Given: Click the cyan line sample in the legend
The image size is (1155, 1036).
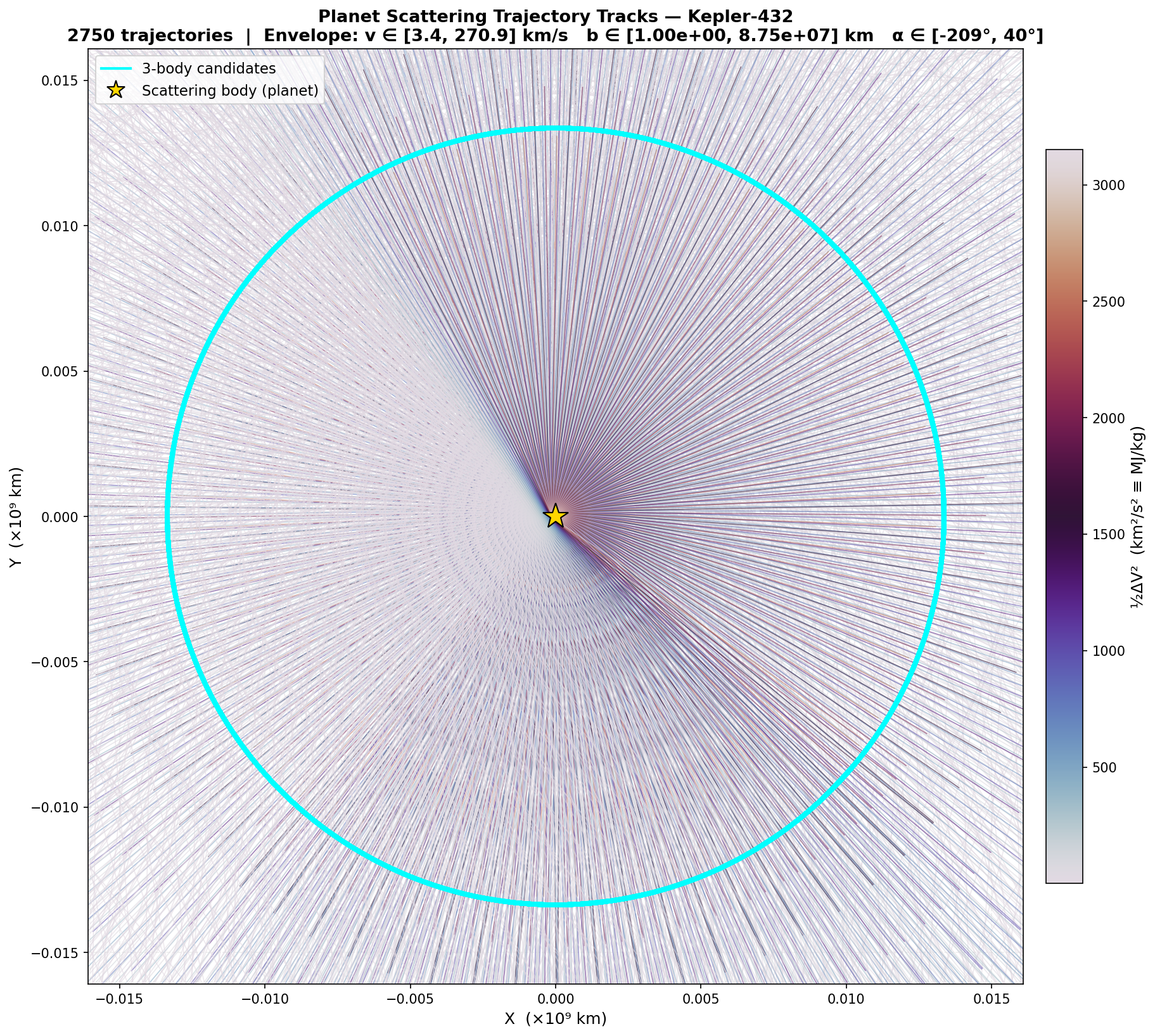Looking at the screenshot, I should pyautogui.click(x=115, y=68).
